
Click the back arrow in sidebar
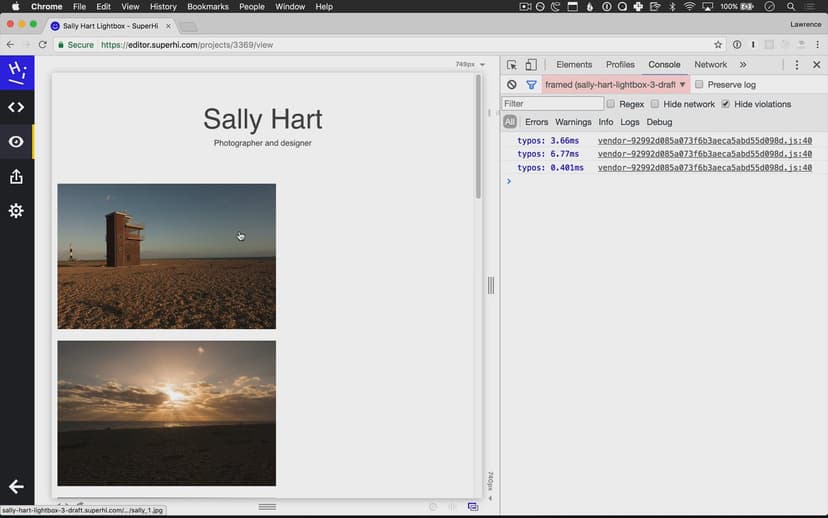click(x=16, y=487)
